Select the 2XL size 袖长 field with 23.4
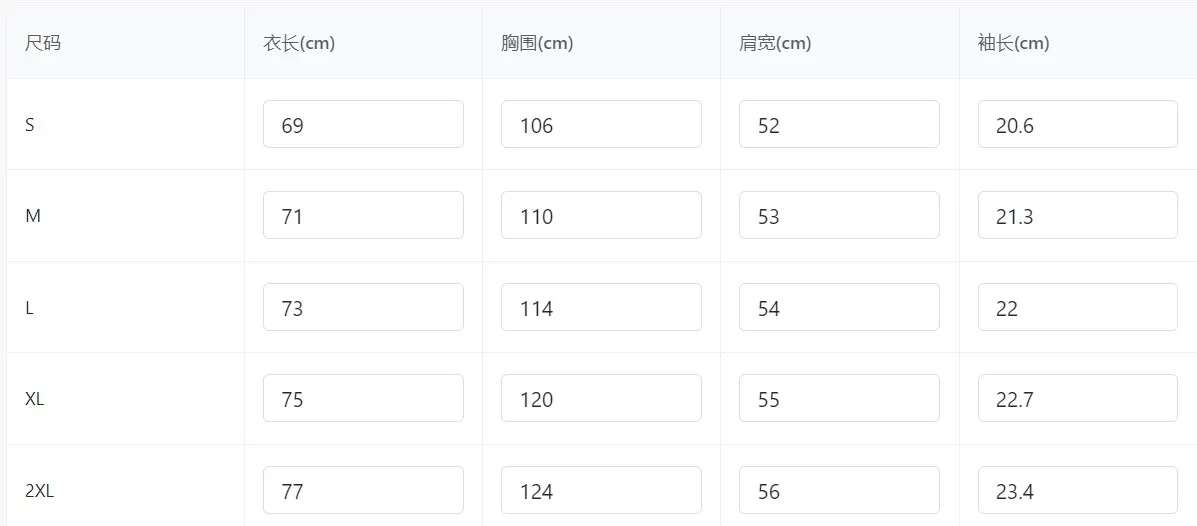 [1077, 491]
